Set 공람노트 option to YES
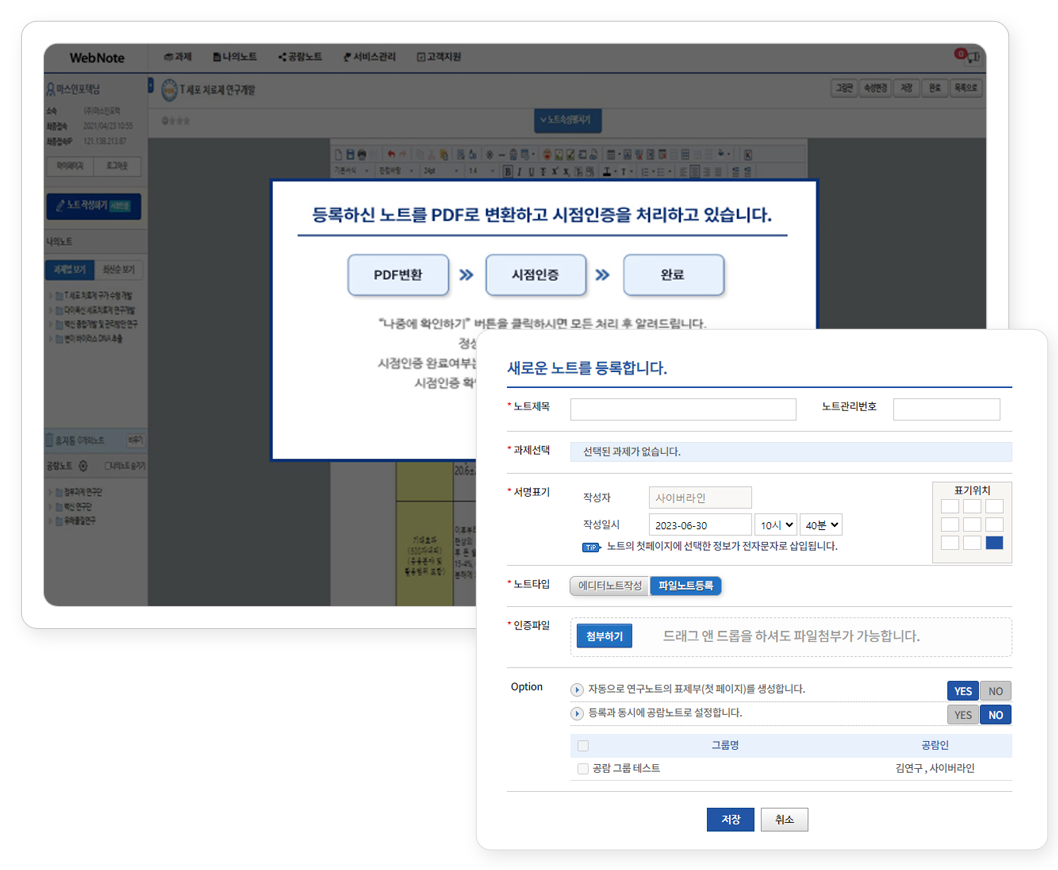The image size is (1058, 870). tap(963, 715)
